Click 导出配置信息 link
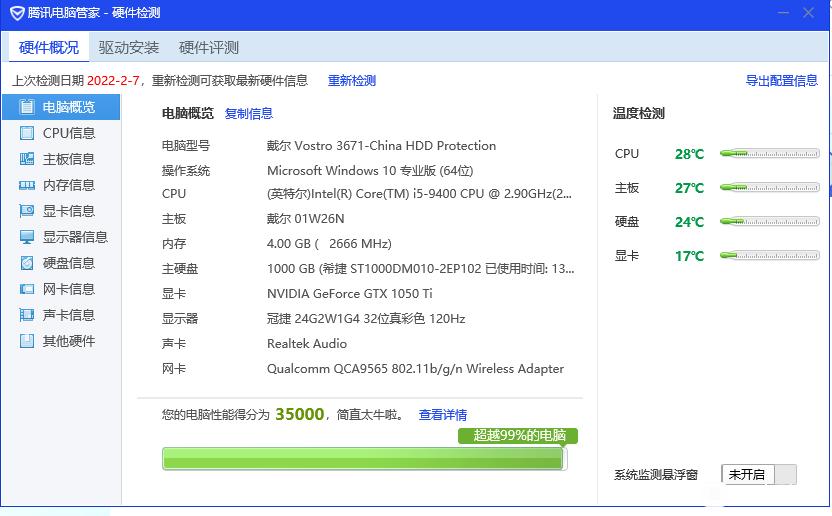 (x=782, y=81)
